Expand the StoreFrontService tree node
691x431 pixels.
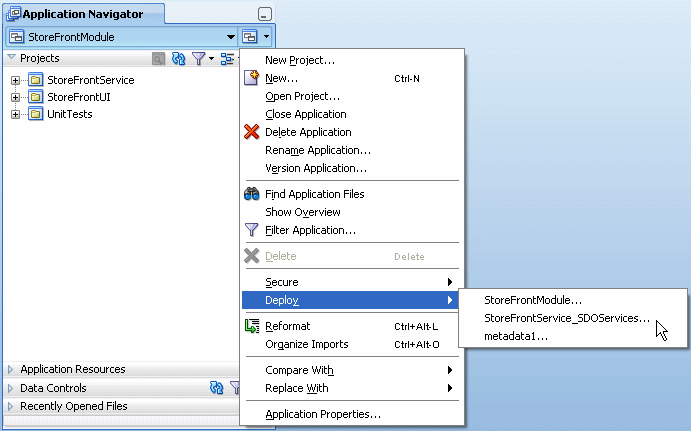(x=15, y=80)
